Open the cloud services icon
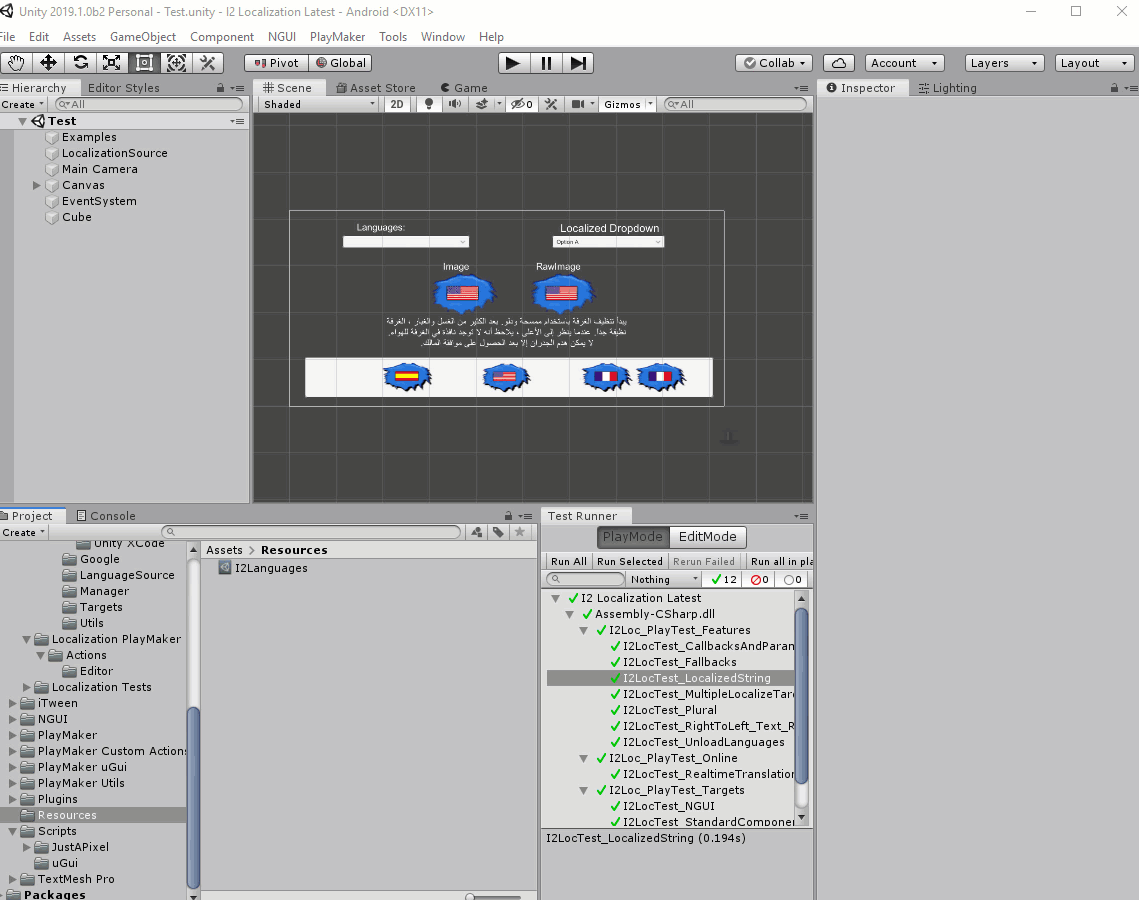This screenshot has height=900, width=1139. (x=839, y=63)
